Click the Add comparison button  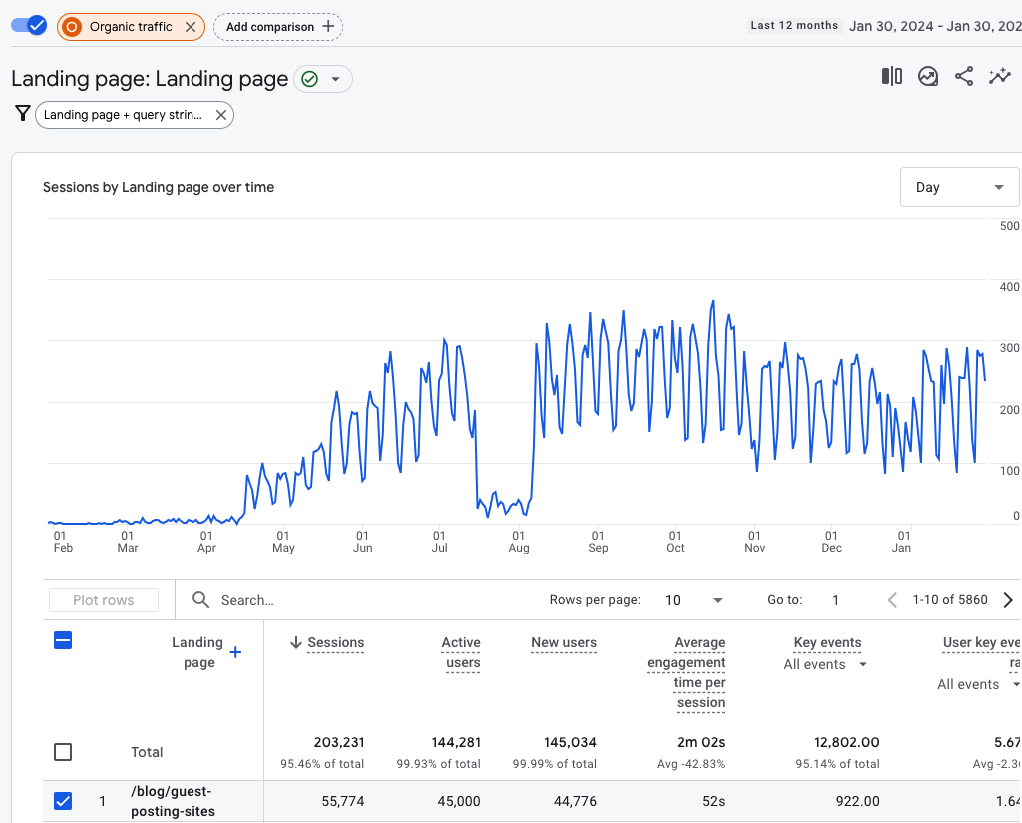(277, 27)
